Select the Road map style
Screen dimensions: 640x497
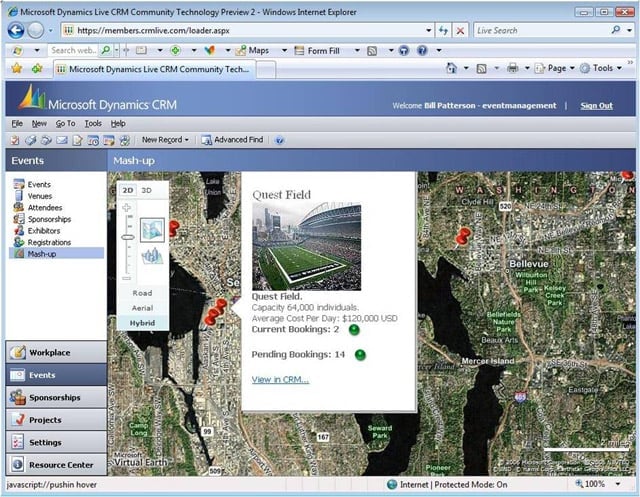142,293
